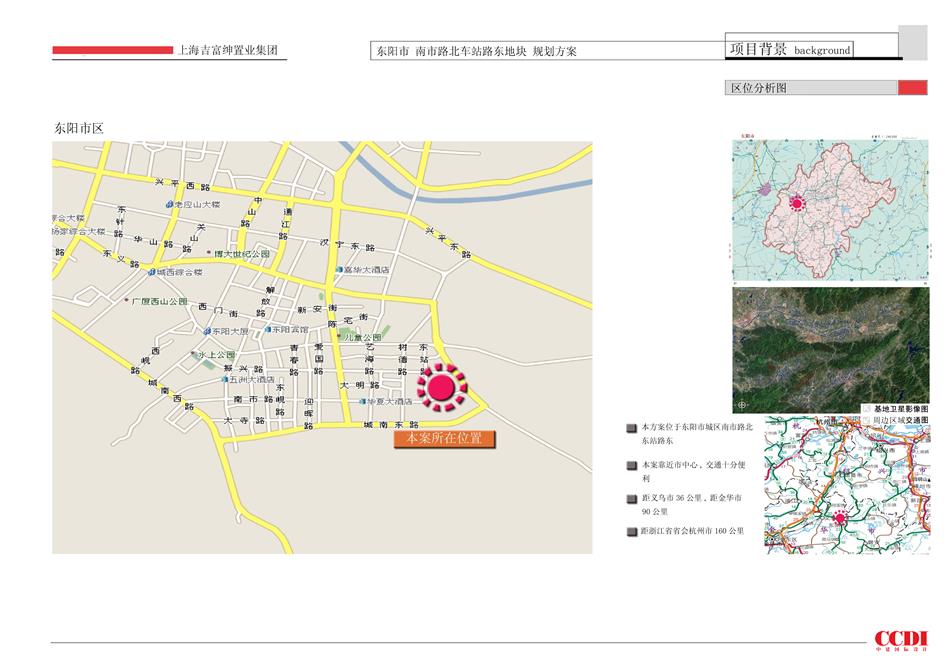
Task: Click the bullet square before 距义乌市 36 公里
Action: [631, 499]
